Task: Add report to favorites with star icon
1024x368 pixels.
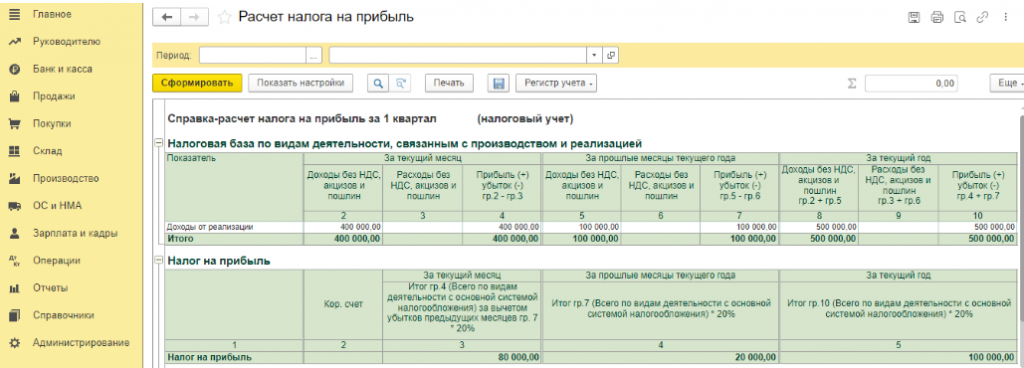Action: point(225,18)
